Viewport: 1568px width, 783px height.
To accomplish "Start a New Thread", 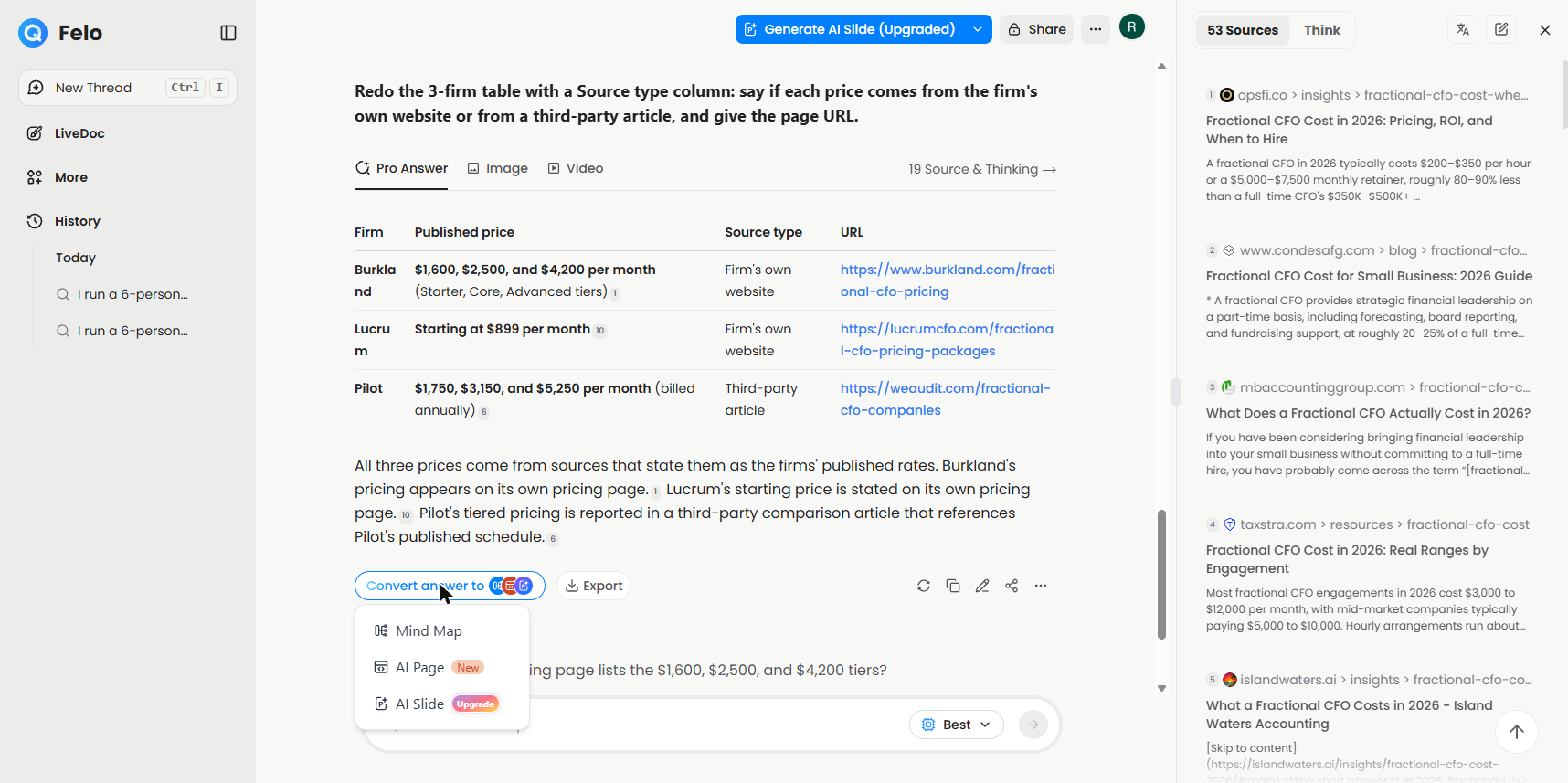I will coord(128,88).
